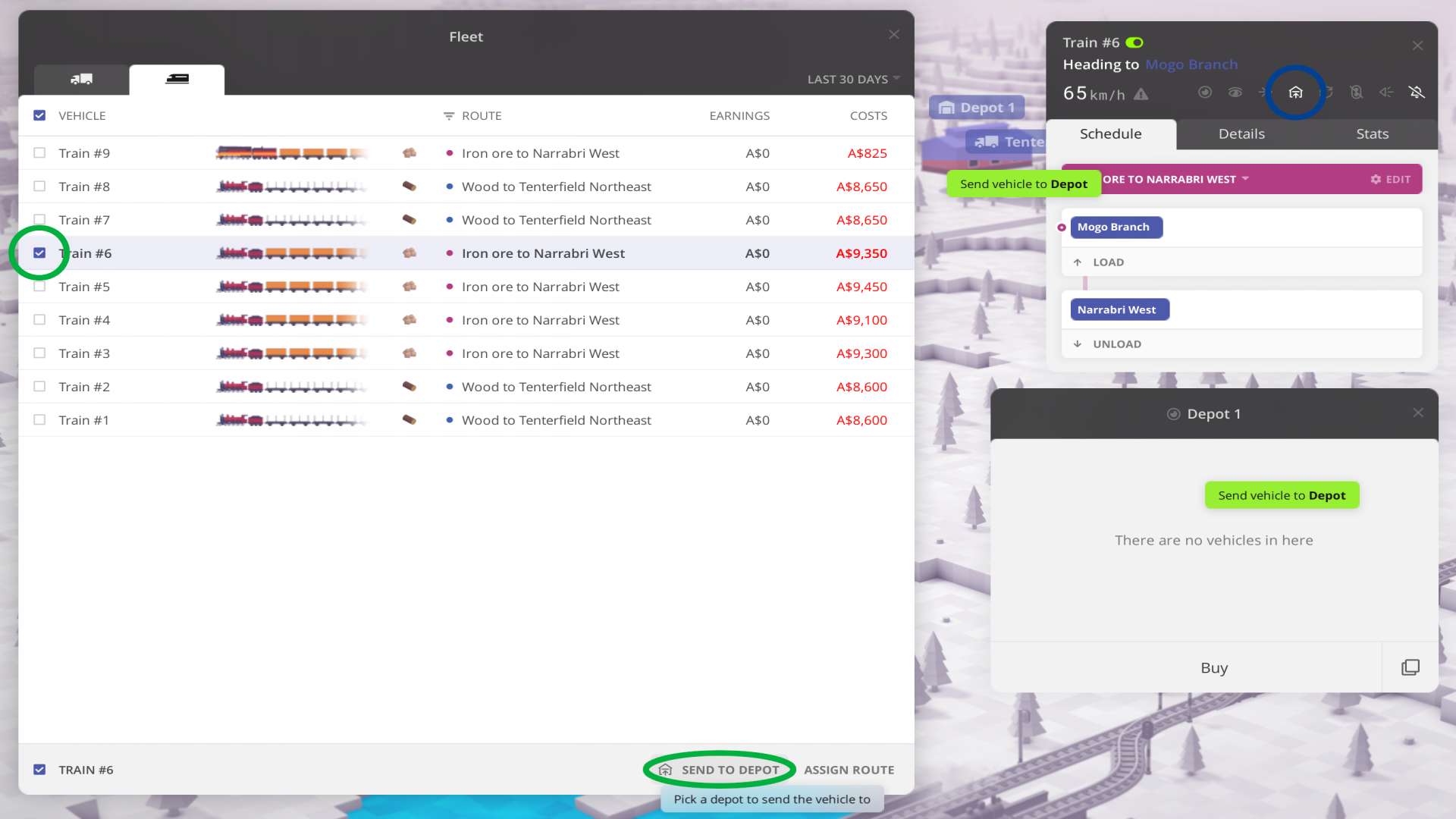Select the trains tab in Fleet
The width and height of the screenshot is (1456, 819).
[x=177, y=79]
